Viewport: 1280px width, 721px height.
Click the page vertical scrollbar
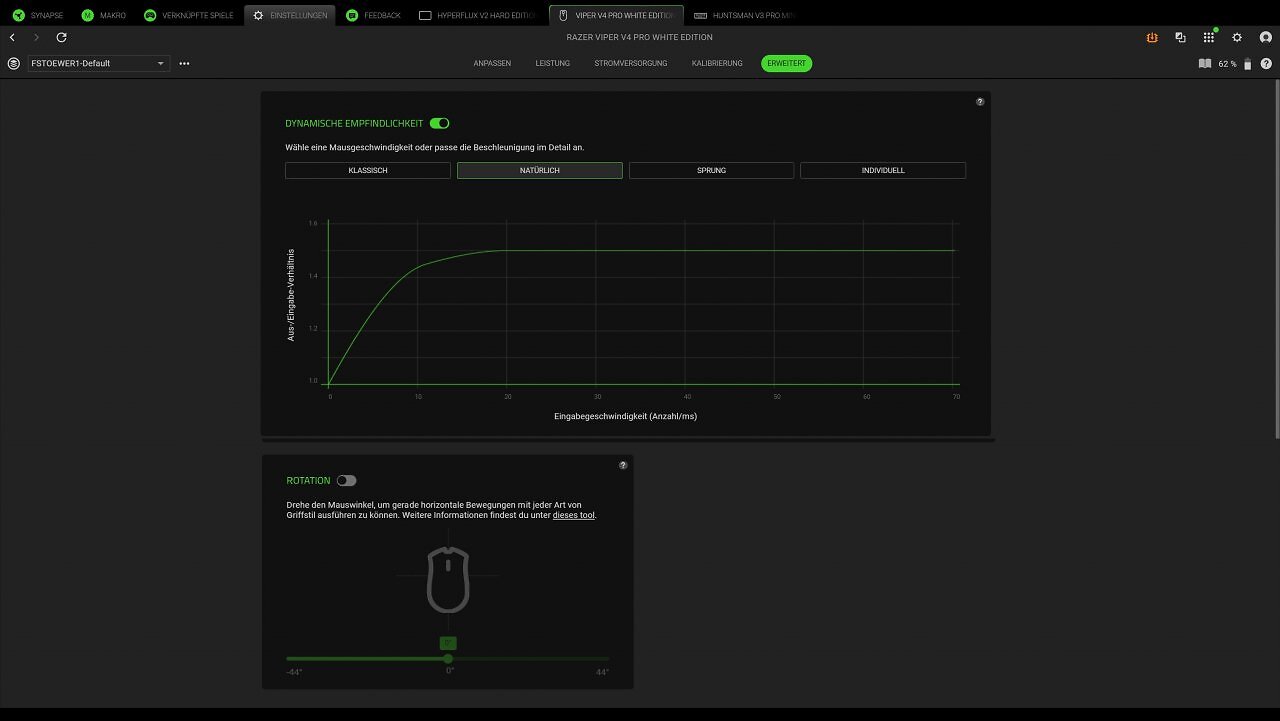point(1276,258)
